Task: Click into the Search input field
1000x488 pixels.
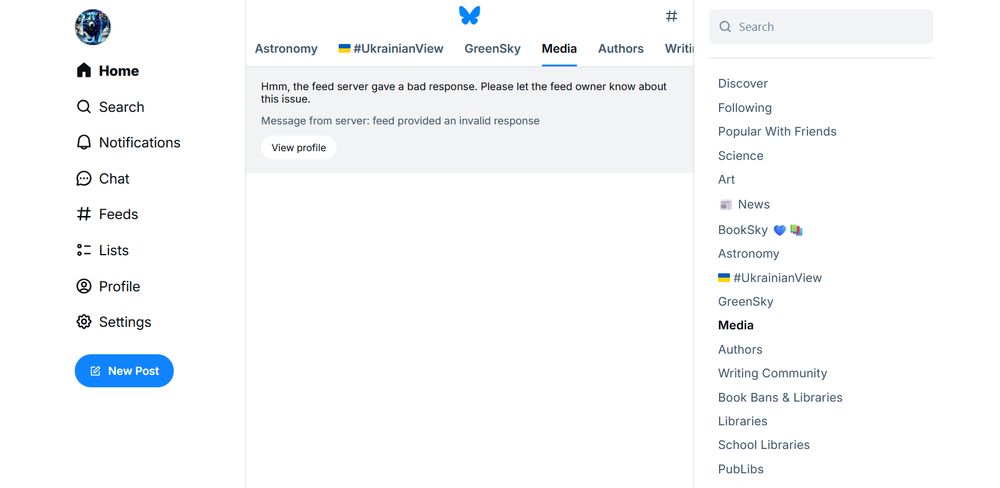Action: [x=821, y=27]
